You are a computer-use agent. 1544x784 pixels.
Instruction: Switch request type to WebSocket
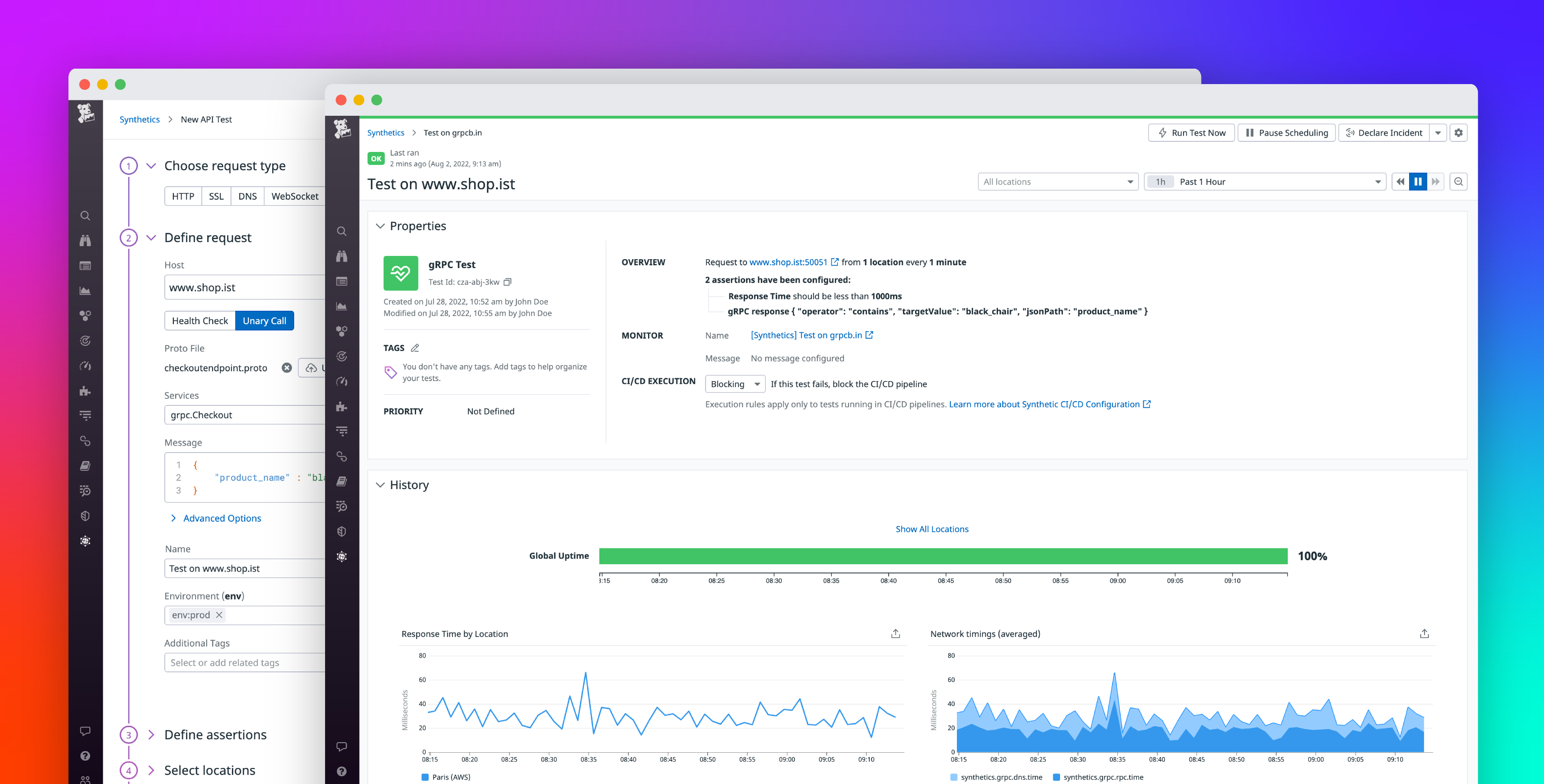pos(294,196)
